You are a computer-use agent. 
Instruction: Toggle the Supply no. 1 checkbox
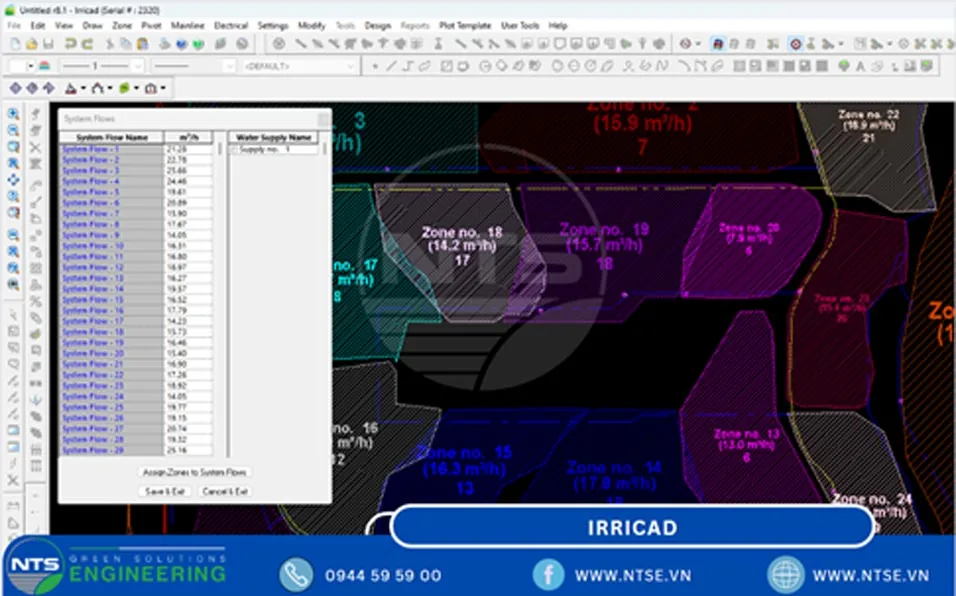[x=234, y=149]
